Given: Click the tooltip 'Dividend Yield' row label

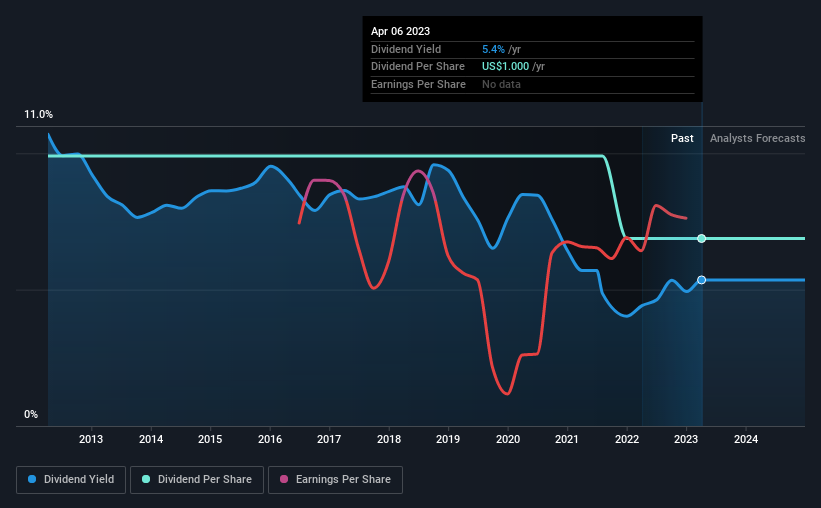Looking at the screenshot, I should 406,49.
